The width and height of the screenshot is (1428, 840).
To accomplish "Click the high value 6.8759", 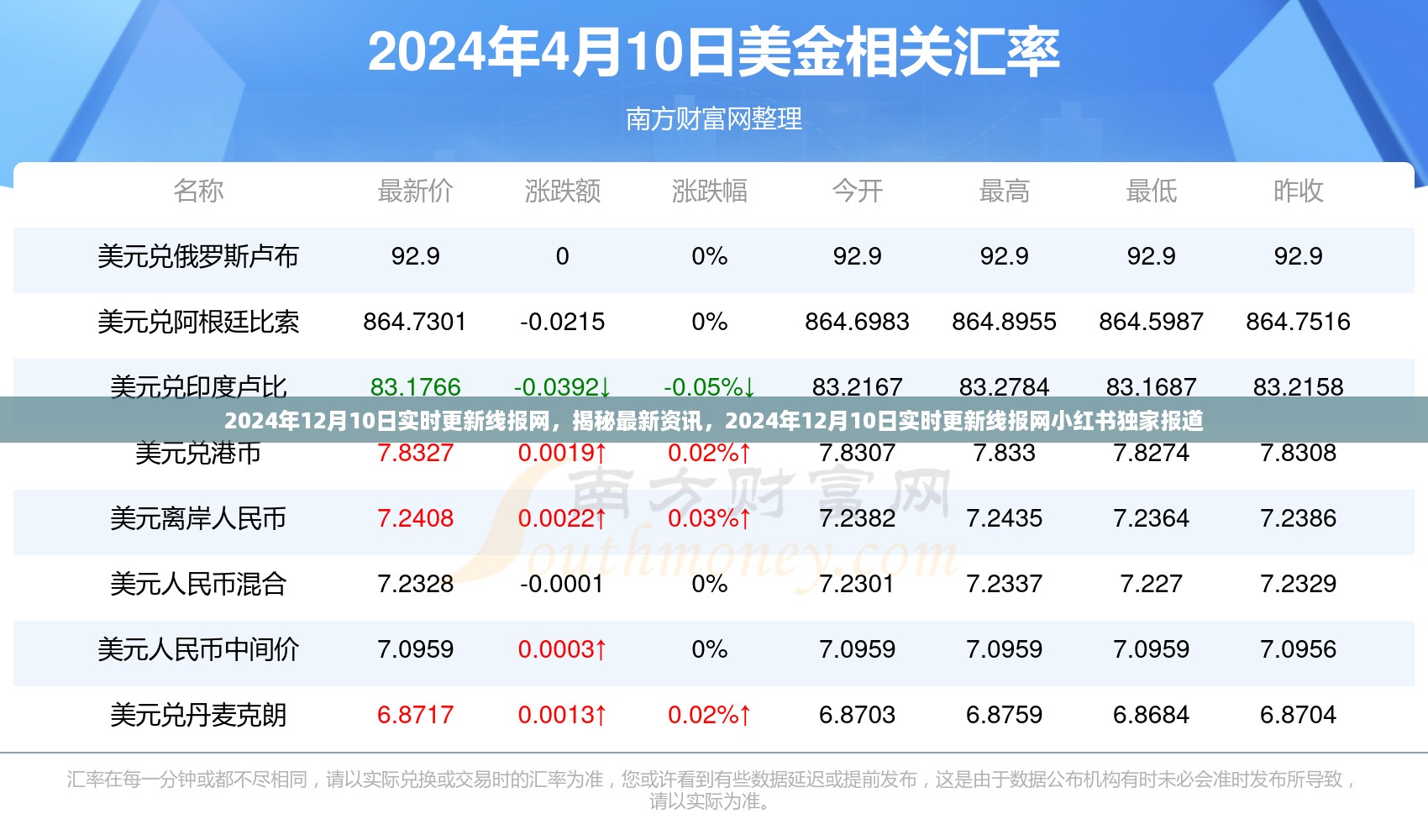I will [x=1004, y=715].
